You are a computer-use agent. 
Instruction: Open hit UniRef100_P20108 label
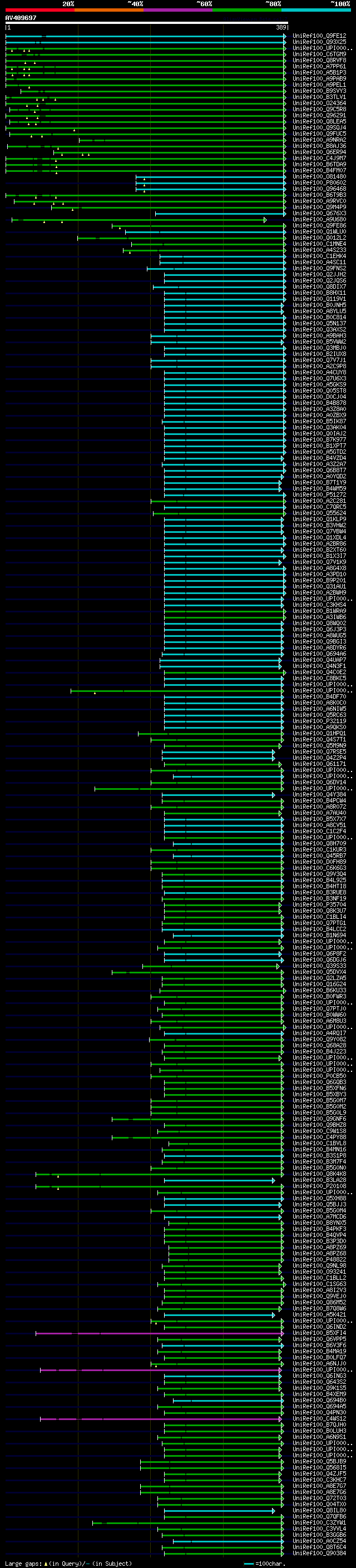pos(319,1186)
